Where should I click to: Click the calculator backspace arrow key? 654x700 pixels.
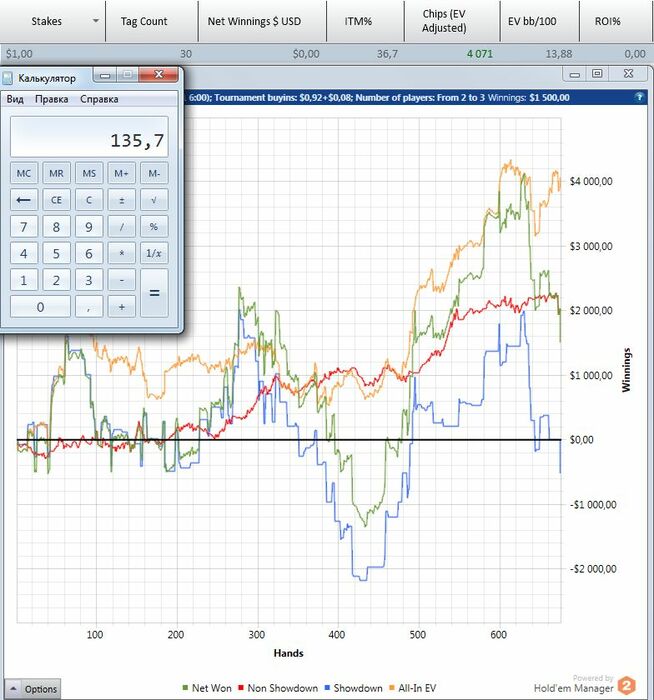pyautogui.click(x=24, y=200)
